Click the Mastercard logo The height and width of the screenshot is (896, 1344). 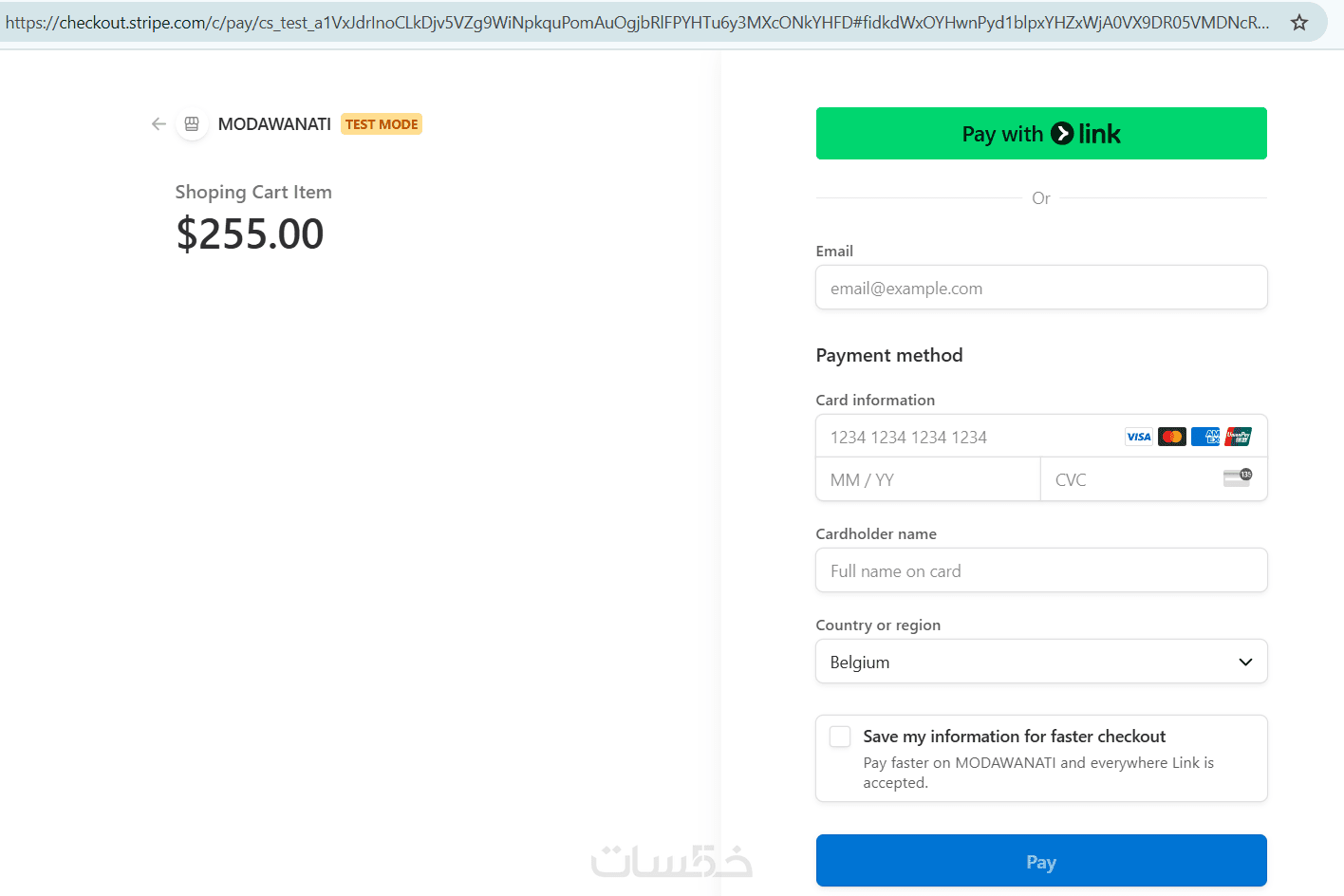point(1172,437)
